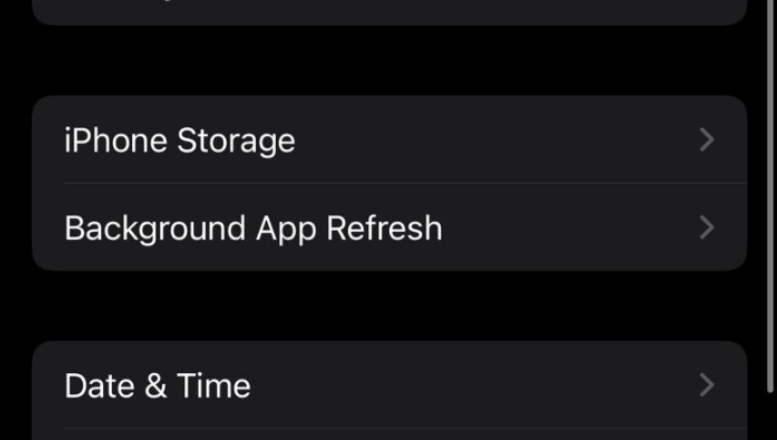The width and height of the screenshot is (777, 440).
Task: Tap the Background App Refresh chevron arrow
Action: [x=707, y=228]
